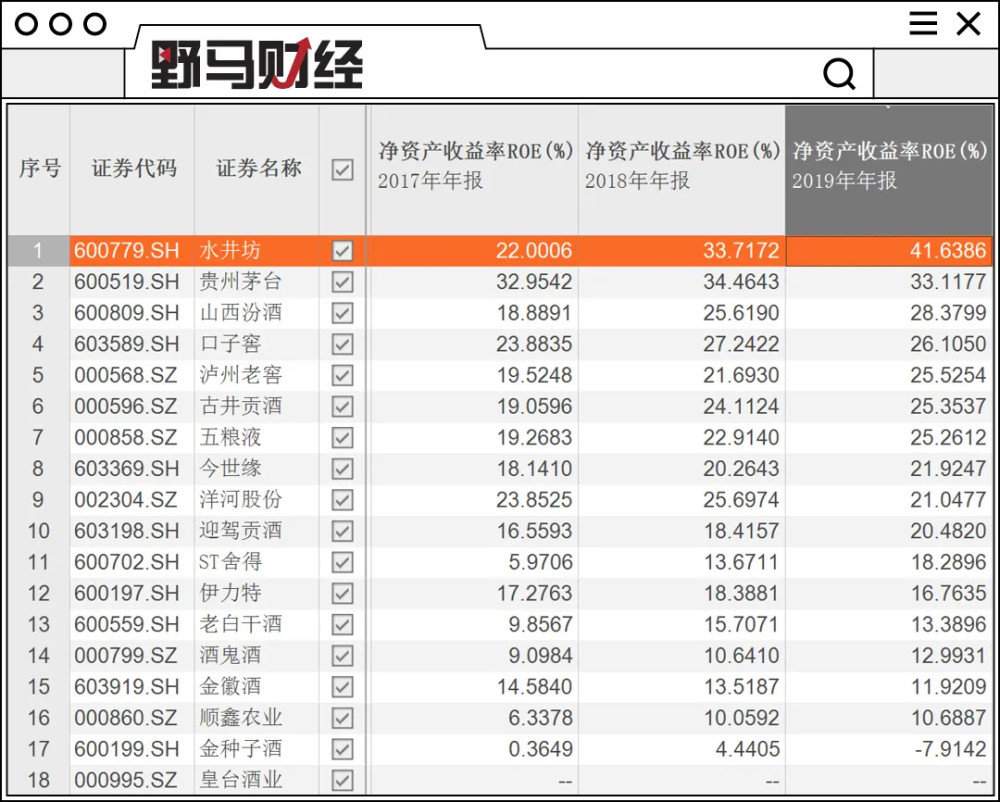Uncheck the checkbox for 水井坊
1000x802 pixels.
(342, 251)
